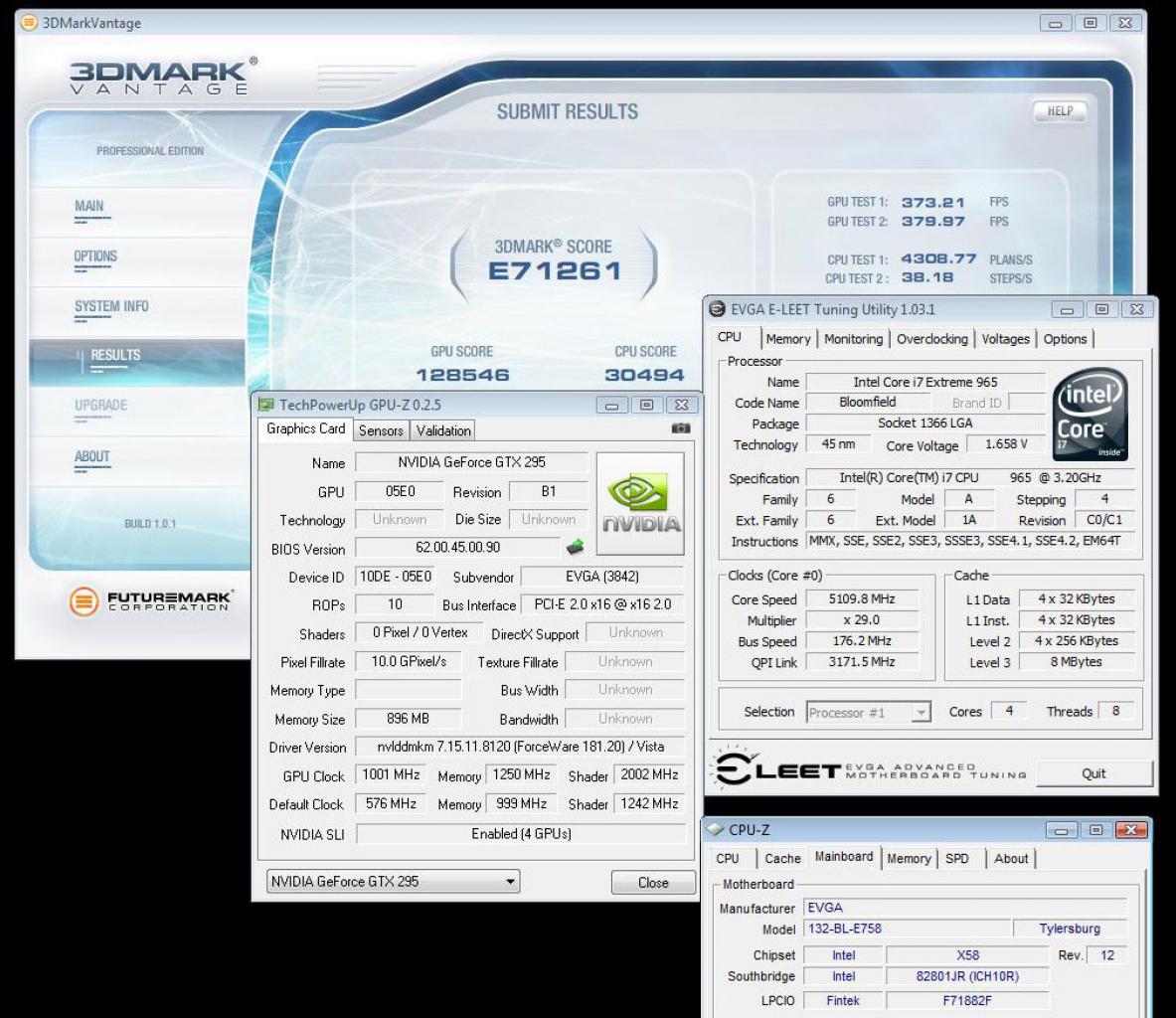Click the CPU score value 30494
This screenshot has height=1018, width=1176.
click(x=644, y=375)
